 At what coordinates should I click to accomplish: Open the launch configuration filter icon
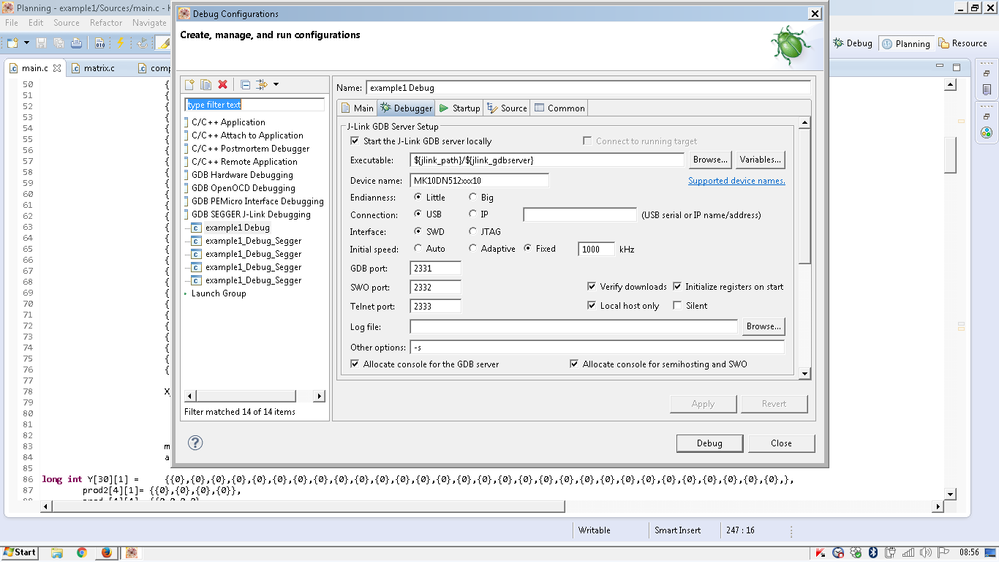pyautogui.click(x=261, y=85)
